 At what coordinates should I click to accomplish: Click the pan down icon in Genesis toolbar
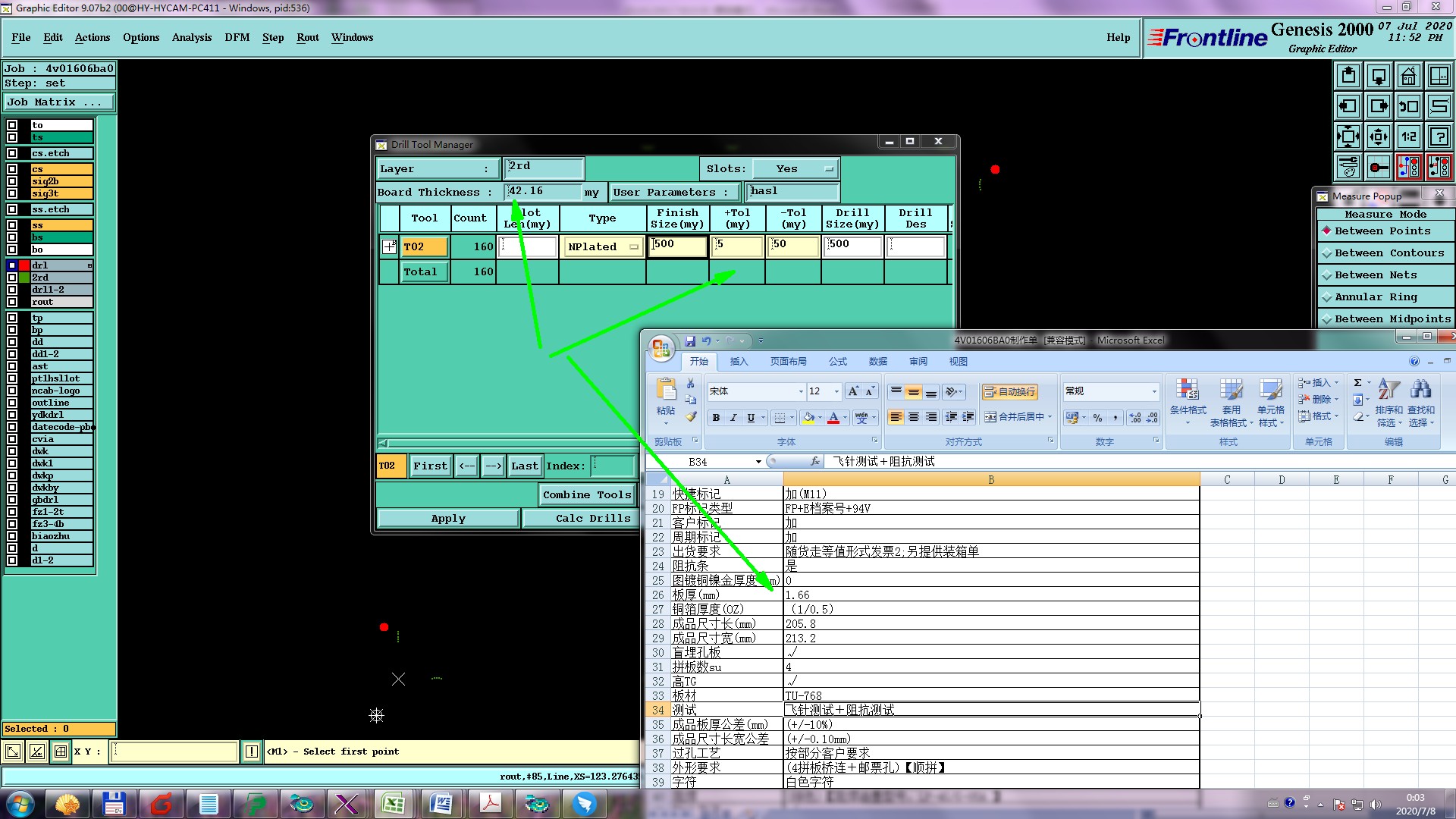point(1379,76)
